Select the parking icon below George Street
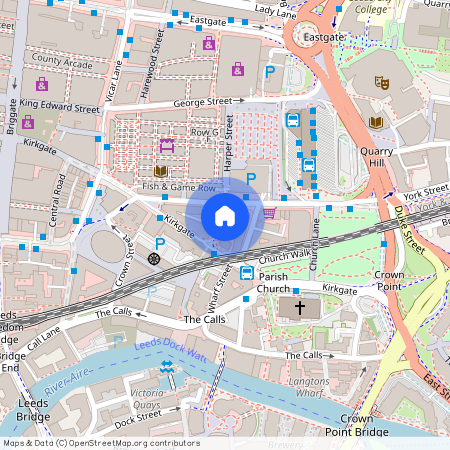This screenshot has width=450, height=450. tap(251, 179)
